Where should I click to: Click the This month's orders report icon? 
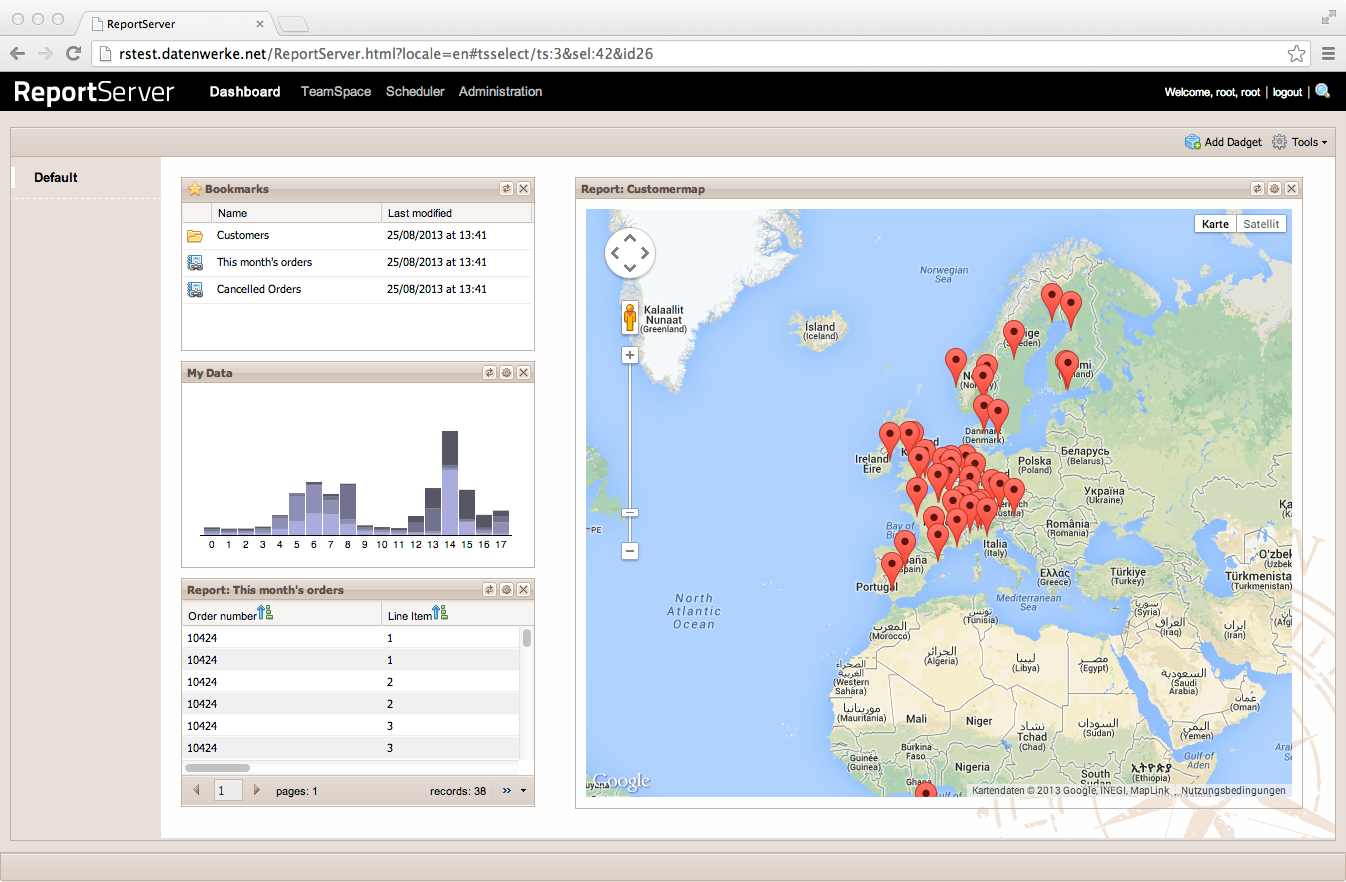(195, 263)
